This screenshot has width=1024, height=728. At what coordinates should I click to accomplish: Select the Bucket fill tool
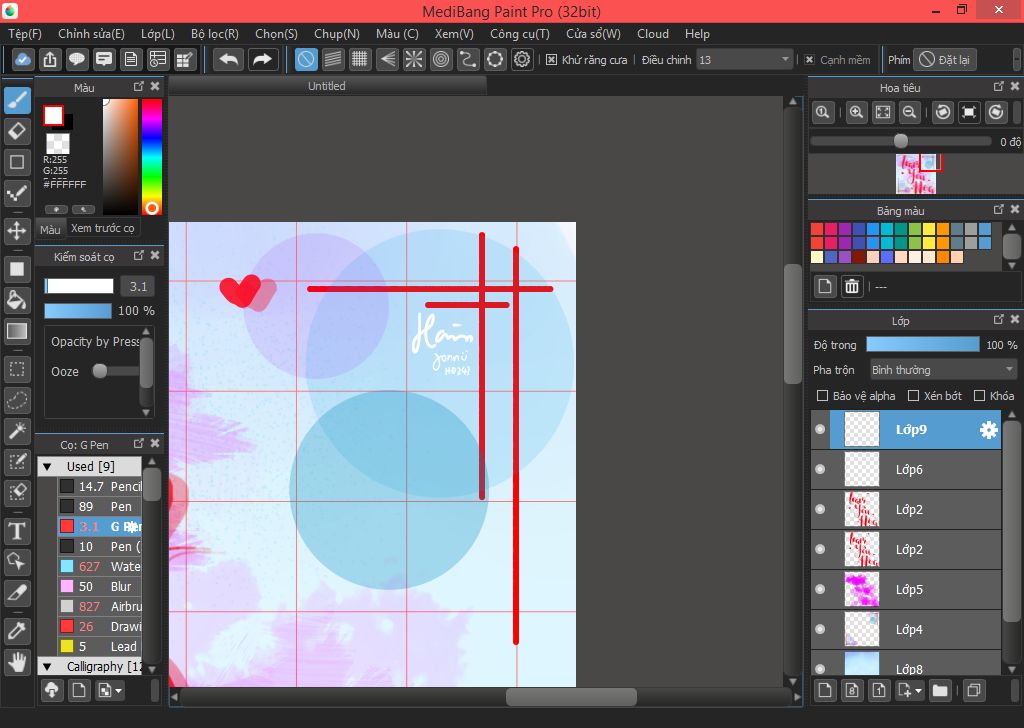pos(17,300)
